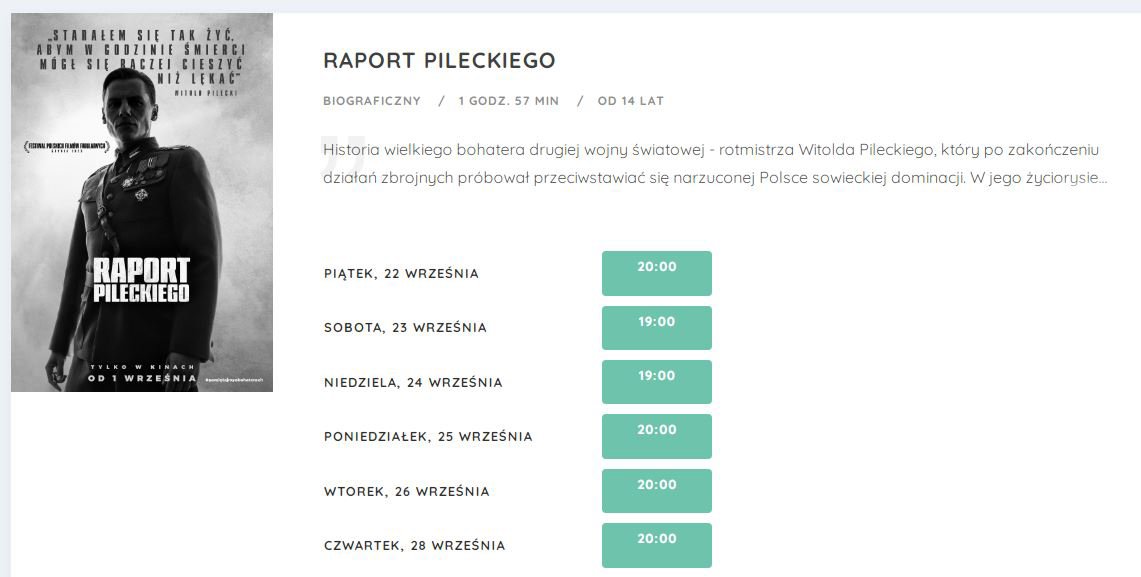Click the Sobota, 23 września date label
Image resolution: width=1141 pixels, height=577 pixels.
point(405,327)
